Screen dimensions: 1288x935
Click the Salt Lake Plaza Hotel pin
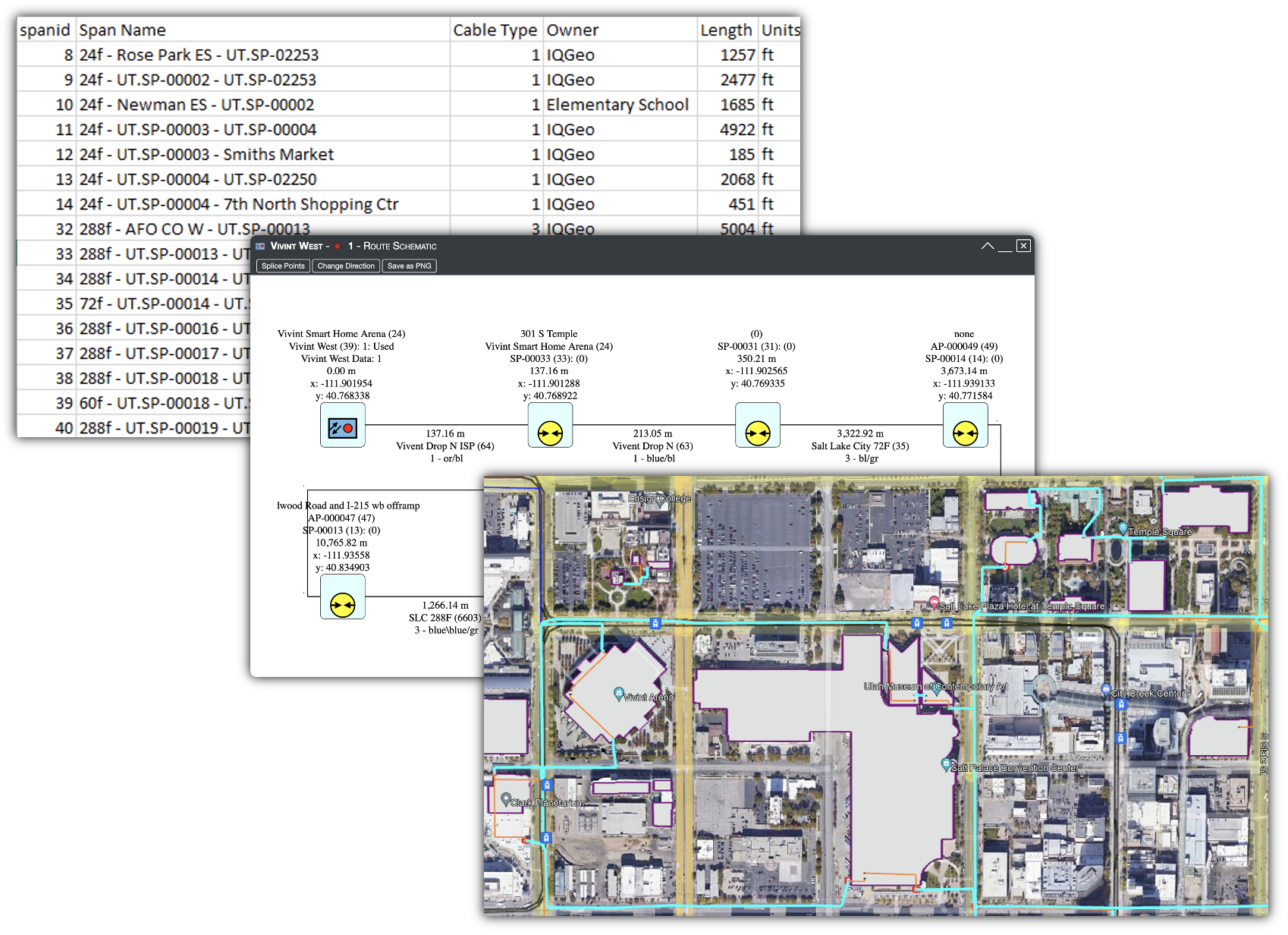(934, 603)
